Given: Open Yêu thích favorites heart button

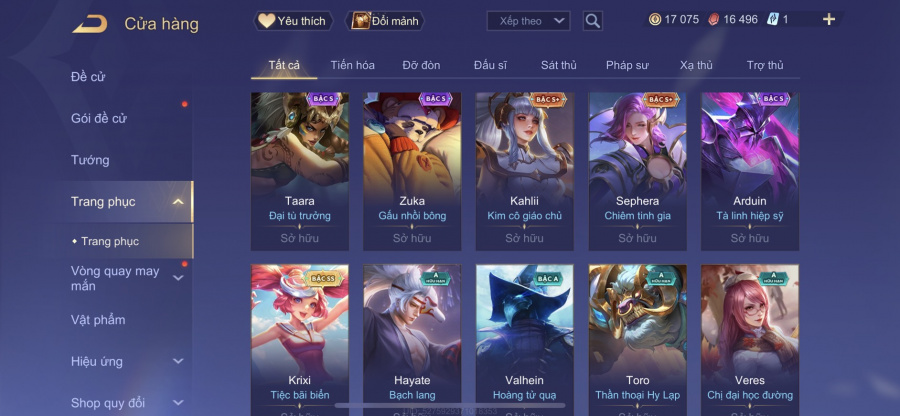Looking at the screenshot, I should coord(293,21).
